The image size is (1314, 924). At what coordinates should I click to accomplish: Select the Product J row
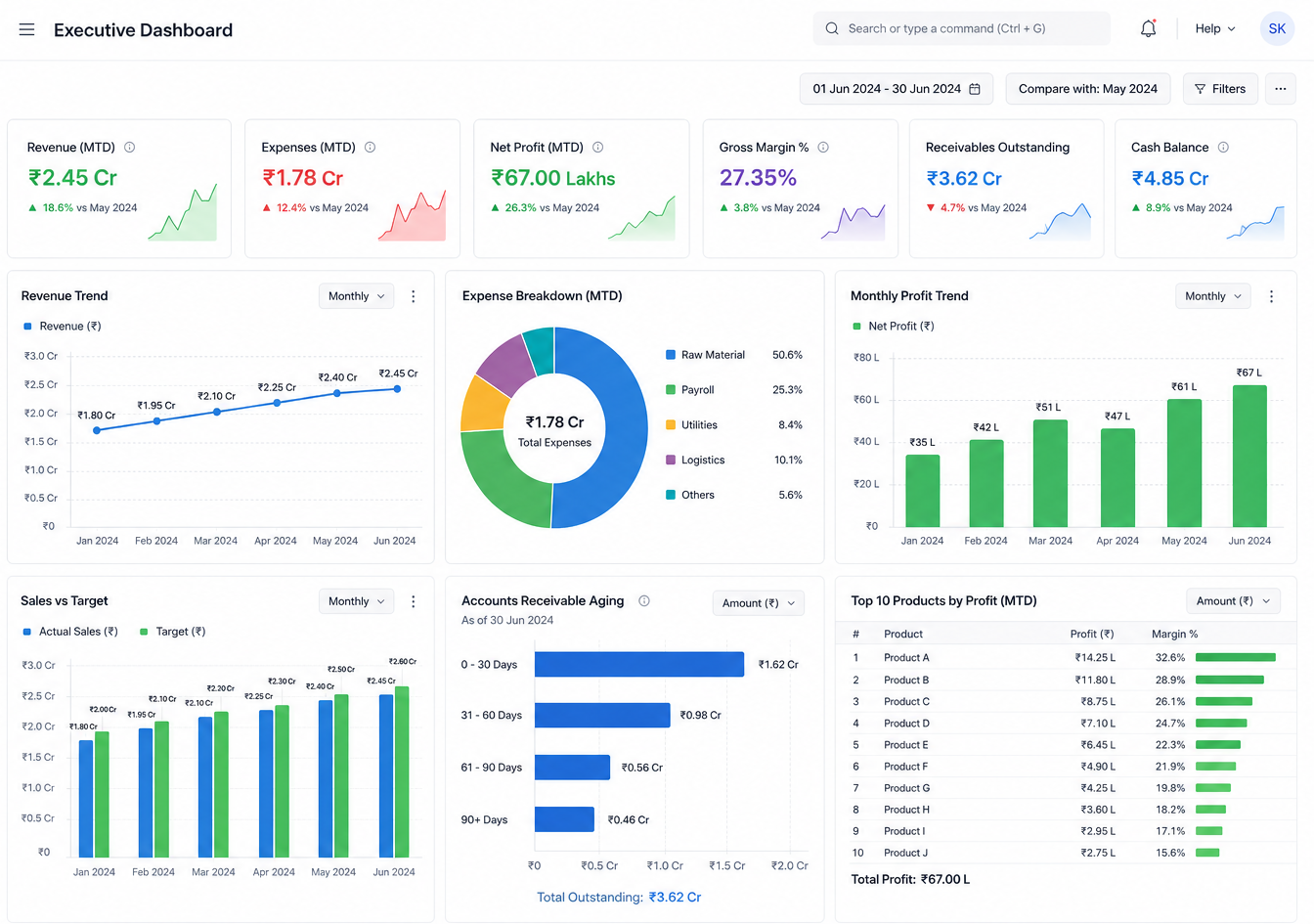pyautogui.click(x=1066, y=853)
